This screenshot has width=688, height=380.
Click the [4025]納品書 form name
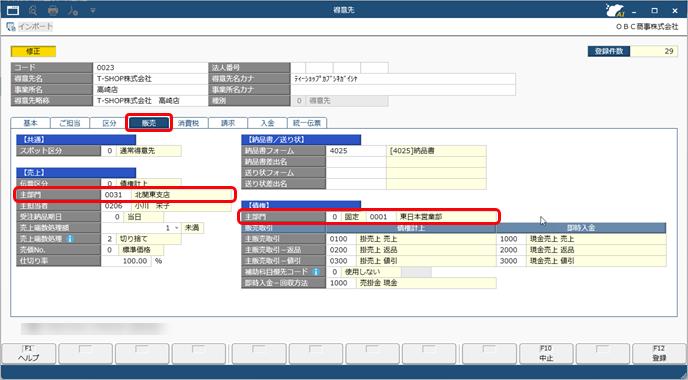pos(412,151)
